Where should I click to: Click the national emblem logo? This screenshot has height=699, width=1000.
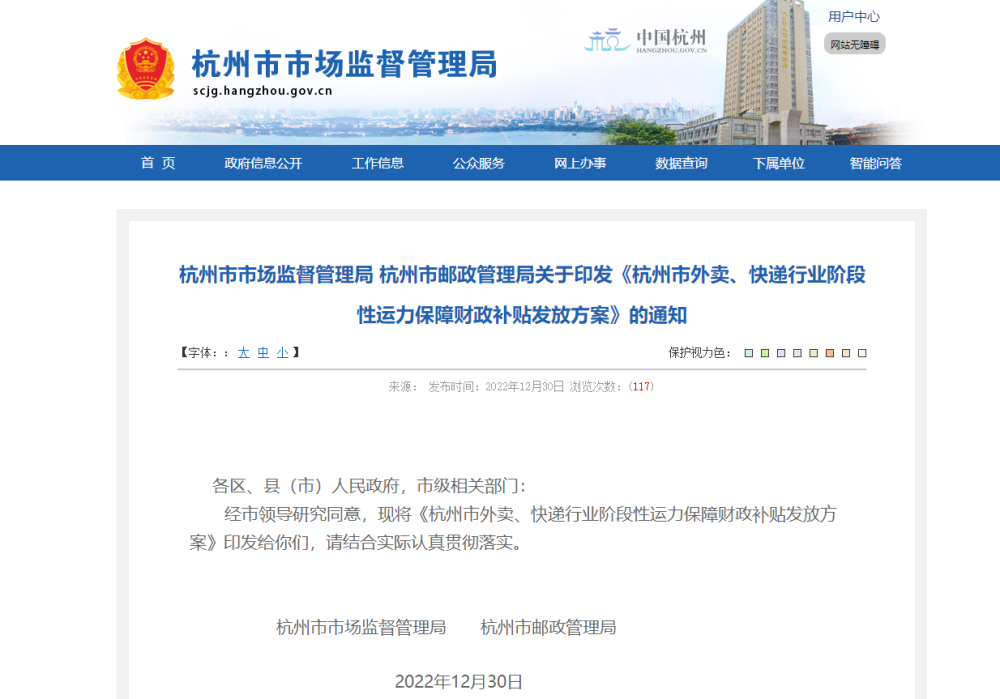tap(145, 69)
